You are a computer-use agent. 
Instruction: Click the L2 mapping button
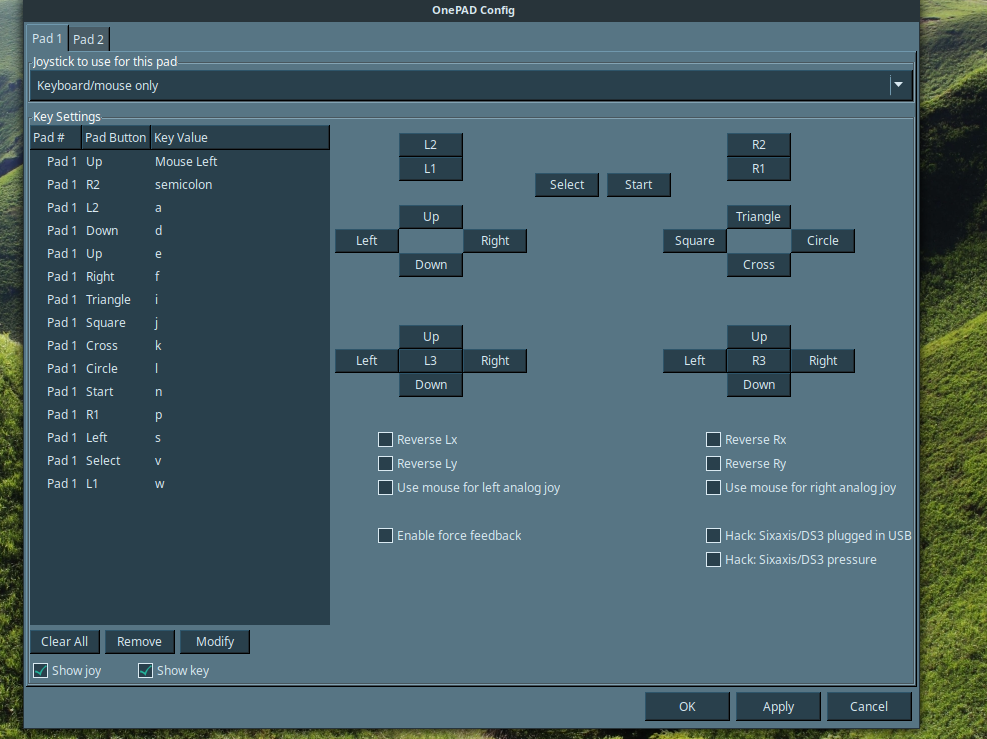click(430, 144)
